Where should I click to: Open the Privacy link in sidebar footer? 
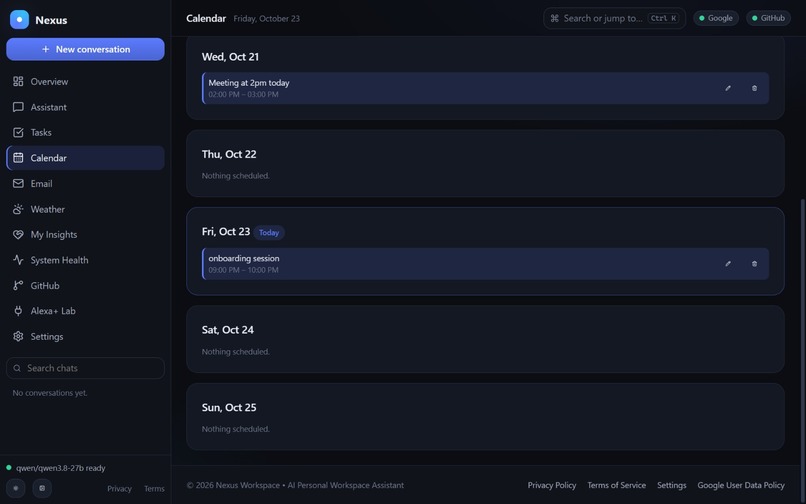click(119, 489)
